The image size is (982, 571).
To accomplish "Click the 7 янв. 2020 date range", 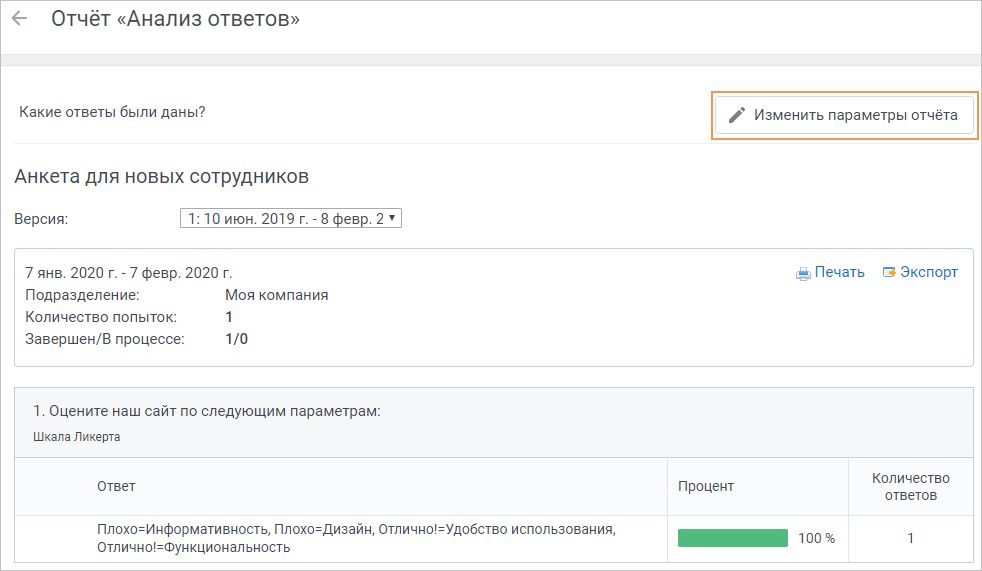I will (128, 273).
